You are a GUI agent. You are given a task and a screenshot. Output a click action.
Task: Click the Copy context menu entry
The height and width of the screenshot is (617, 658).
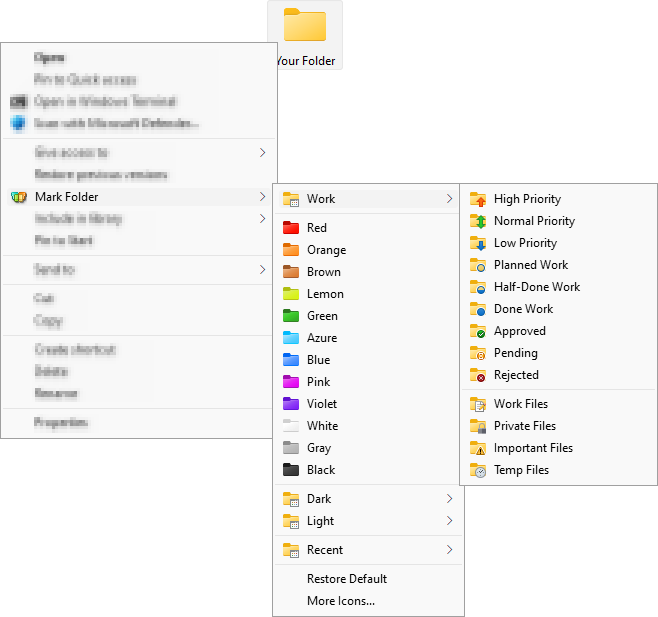tap(138, 321)
